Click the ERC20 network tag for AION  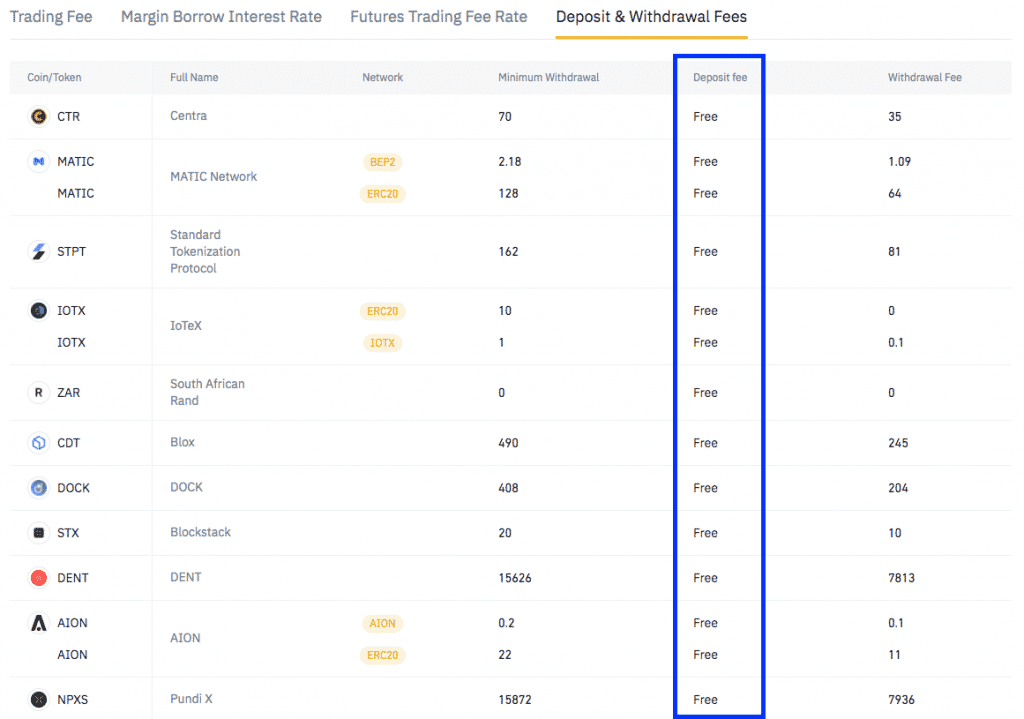pyautogui.click(x=382, y=655)
